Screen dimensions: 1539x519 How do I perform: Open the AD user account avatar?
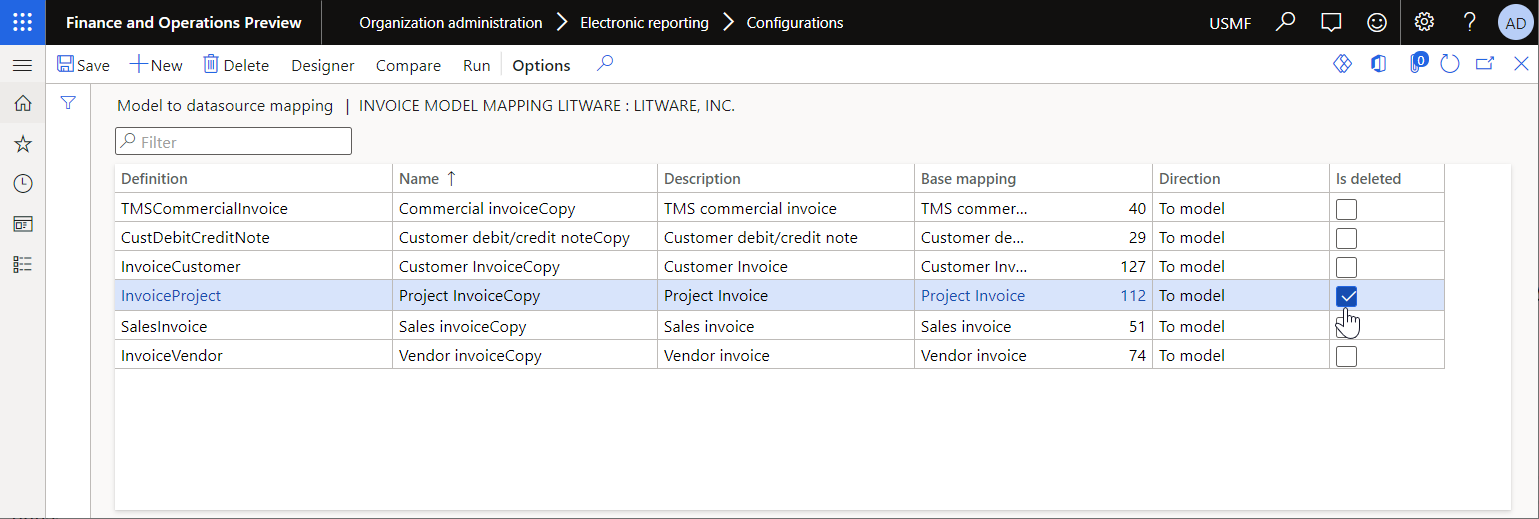click(x=1516, y=23)
